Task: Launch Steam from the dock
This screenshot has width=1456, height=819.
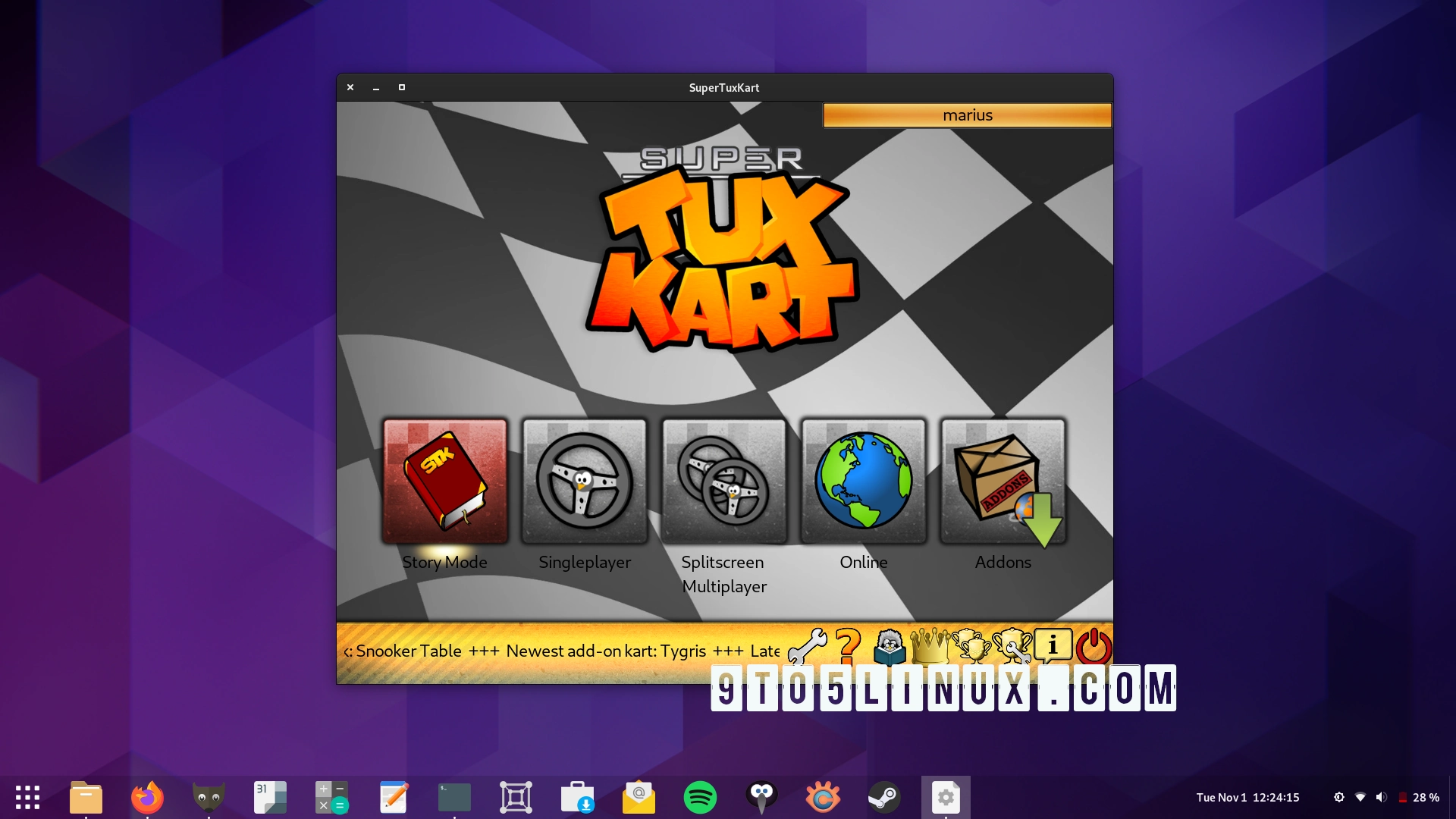Action: pyautogui.click(x=884, y=797)
